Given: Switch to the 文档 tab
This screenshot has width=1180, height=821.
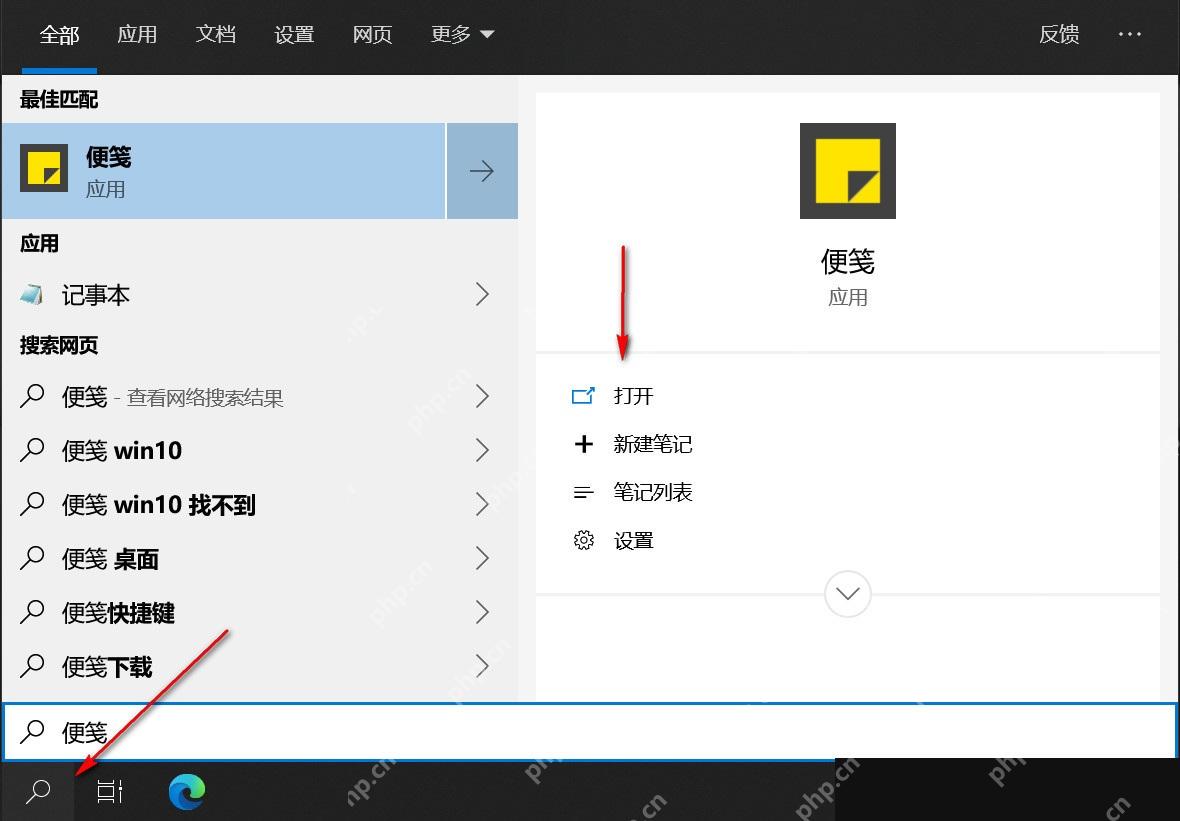Looking at the screenshot, I should pyautogui.click(x=216, y=35).
